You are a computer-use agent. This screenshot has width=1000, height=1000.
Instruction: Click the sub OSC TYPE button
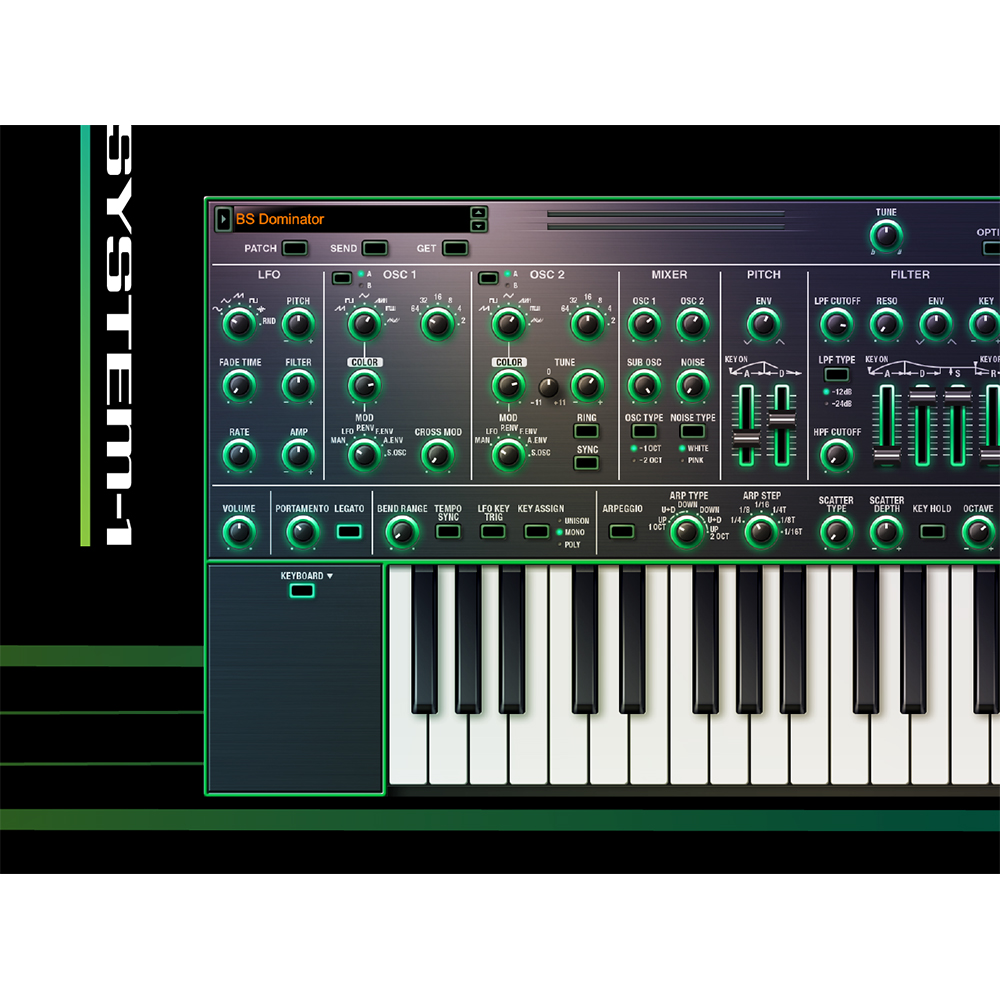click(644, 432)
